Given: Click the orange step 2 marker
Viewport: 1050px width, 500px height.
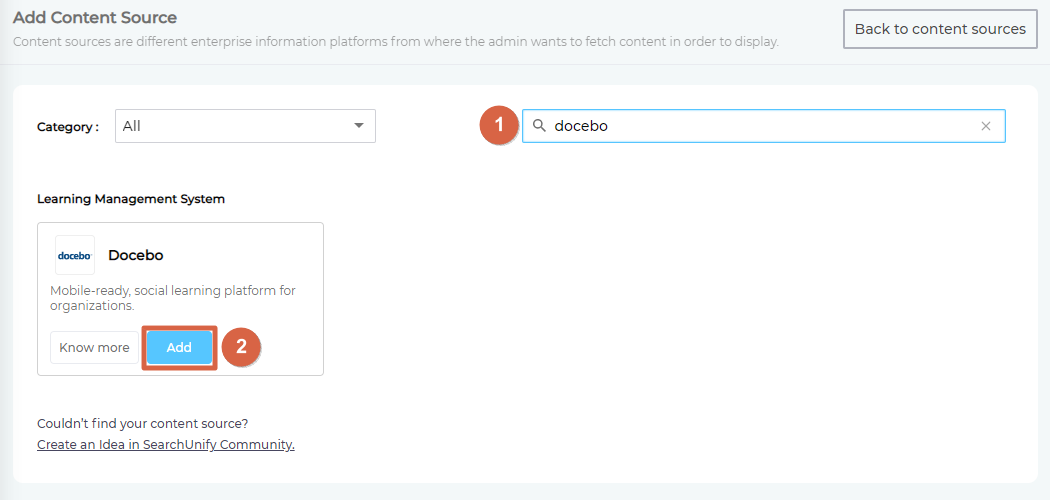Looking at the screenshot, I should tap(240, 348).
